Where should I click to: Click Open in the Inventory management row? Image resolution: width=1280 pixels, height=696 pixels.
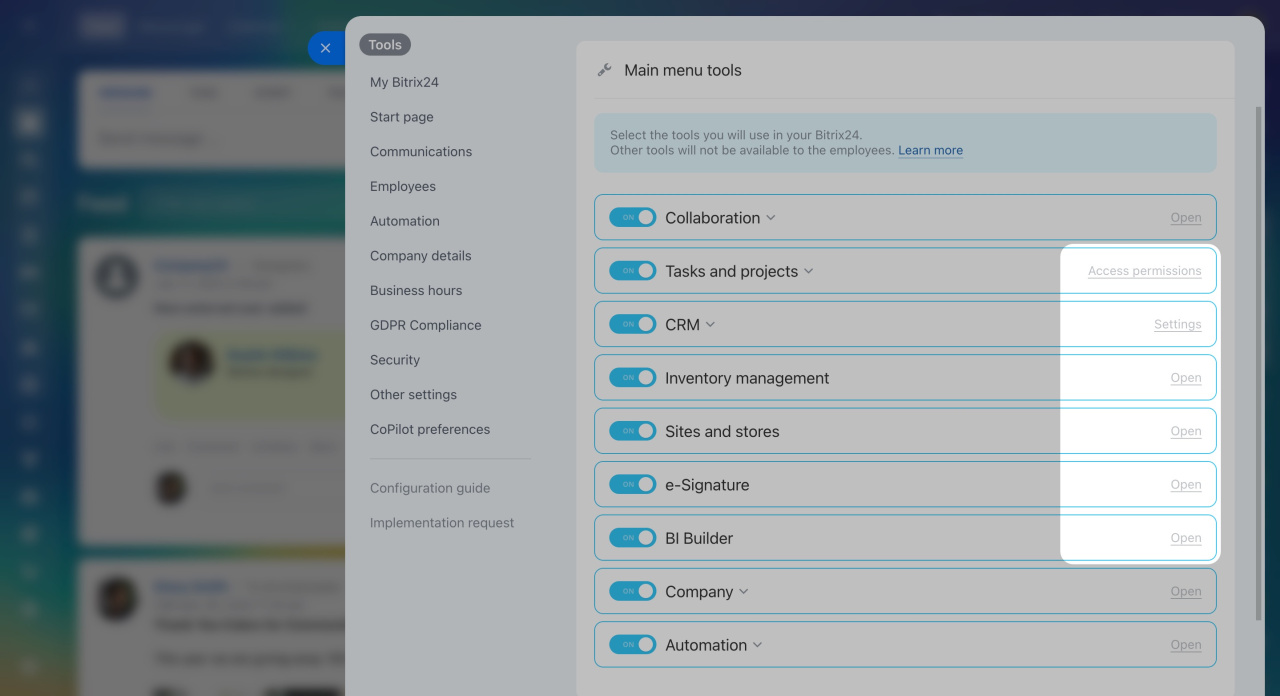pyautogui.click(x=1186, y=378)
